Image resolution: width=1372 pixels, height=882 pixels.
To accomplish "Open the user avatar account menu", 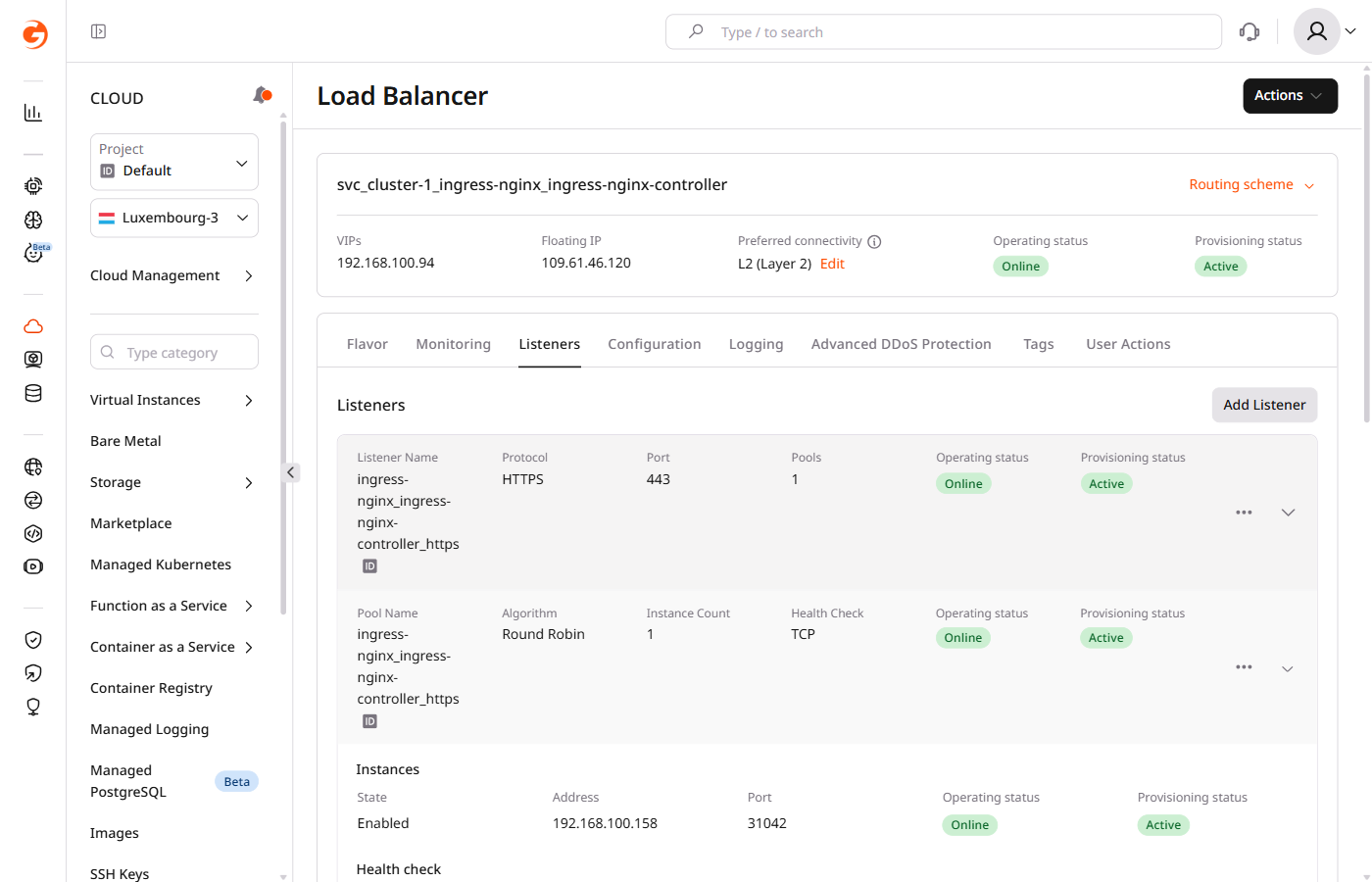I will click(x=1326, y=31).
